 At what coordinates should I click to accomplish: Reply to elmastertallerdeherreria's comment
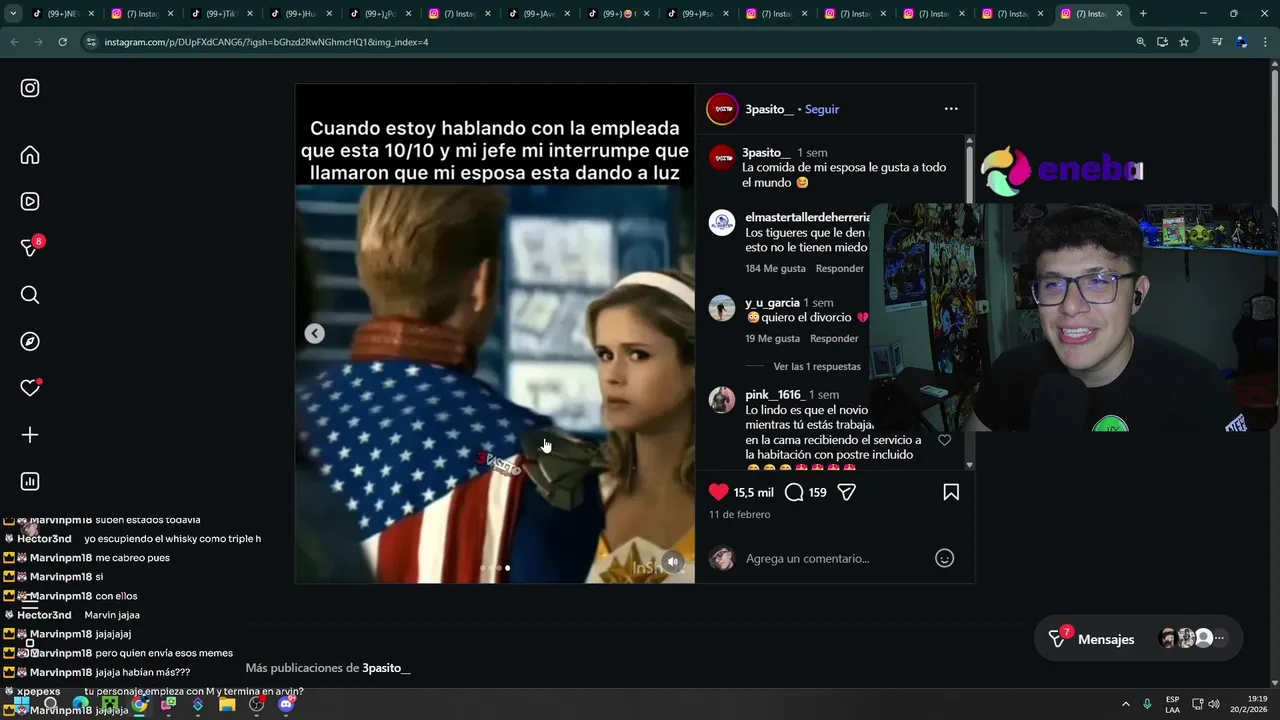point(840,268)
